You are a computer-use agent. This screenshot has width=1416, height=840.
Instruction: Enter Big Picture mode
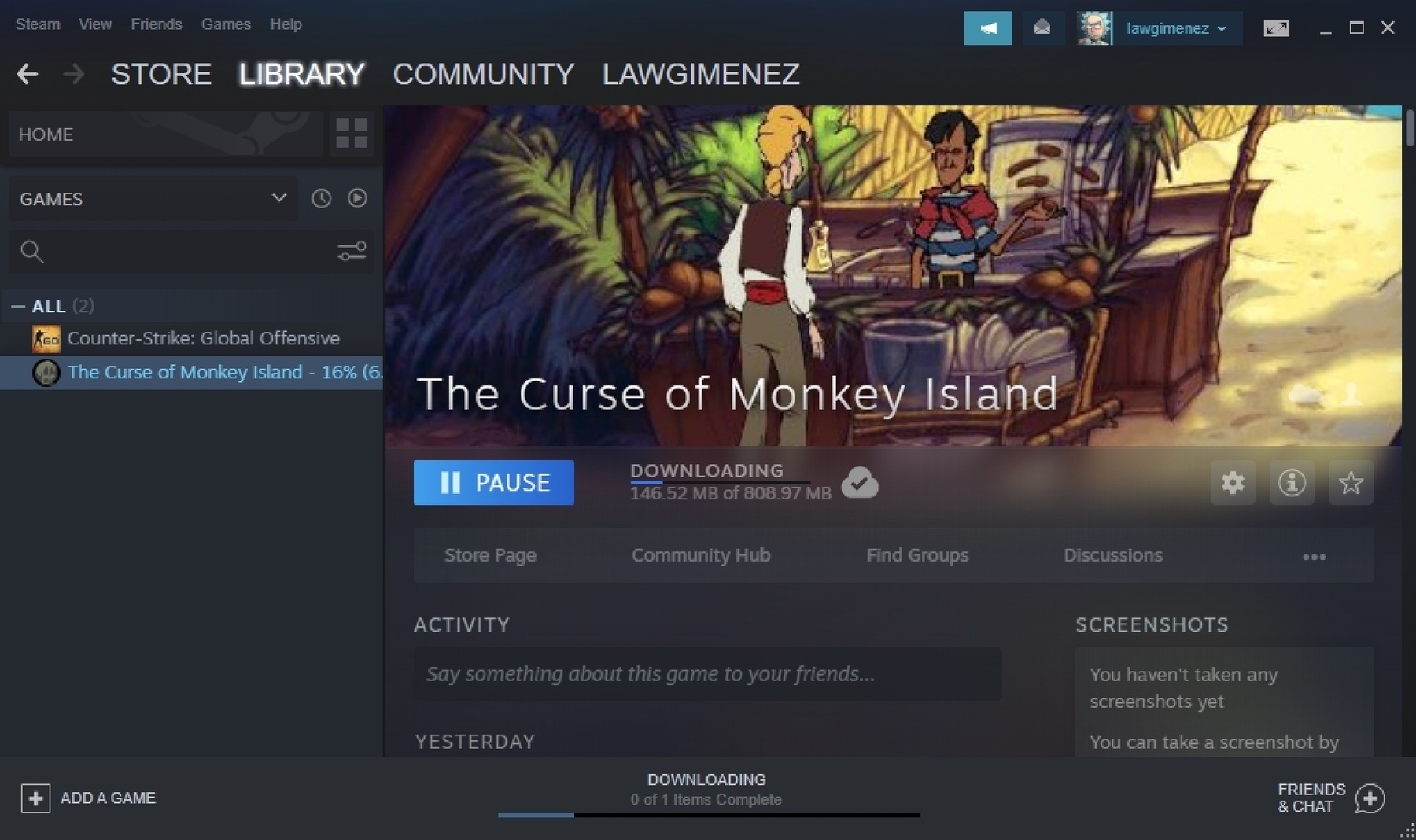coord(1275,28)
